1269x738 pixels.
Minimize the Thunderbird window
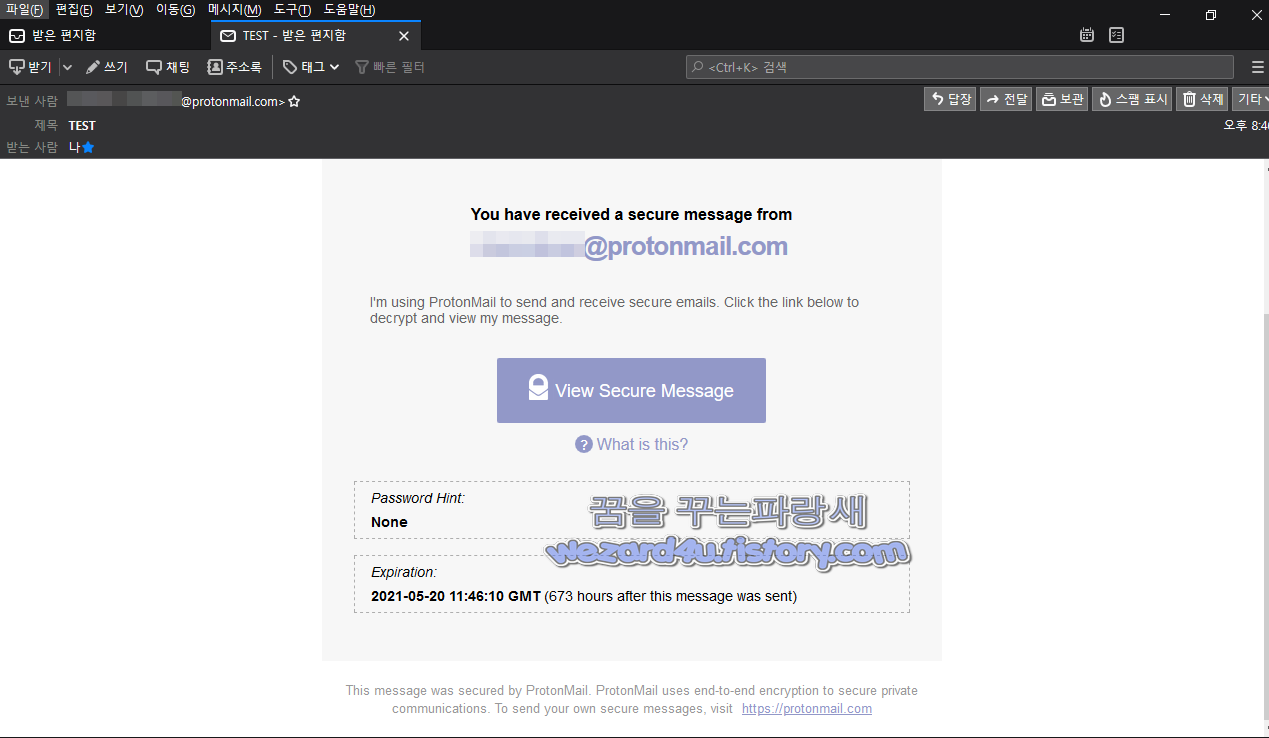point(1164,15)
